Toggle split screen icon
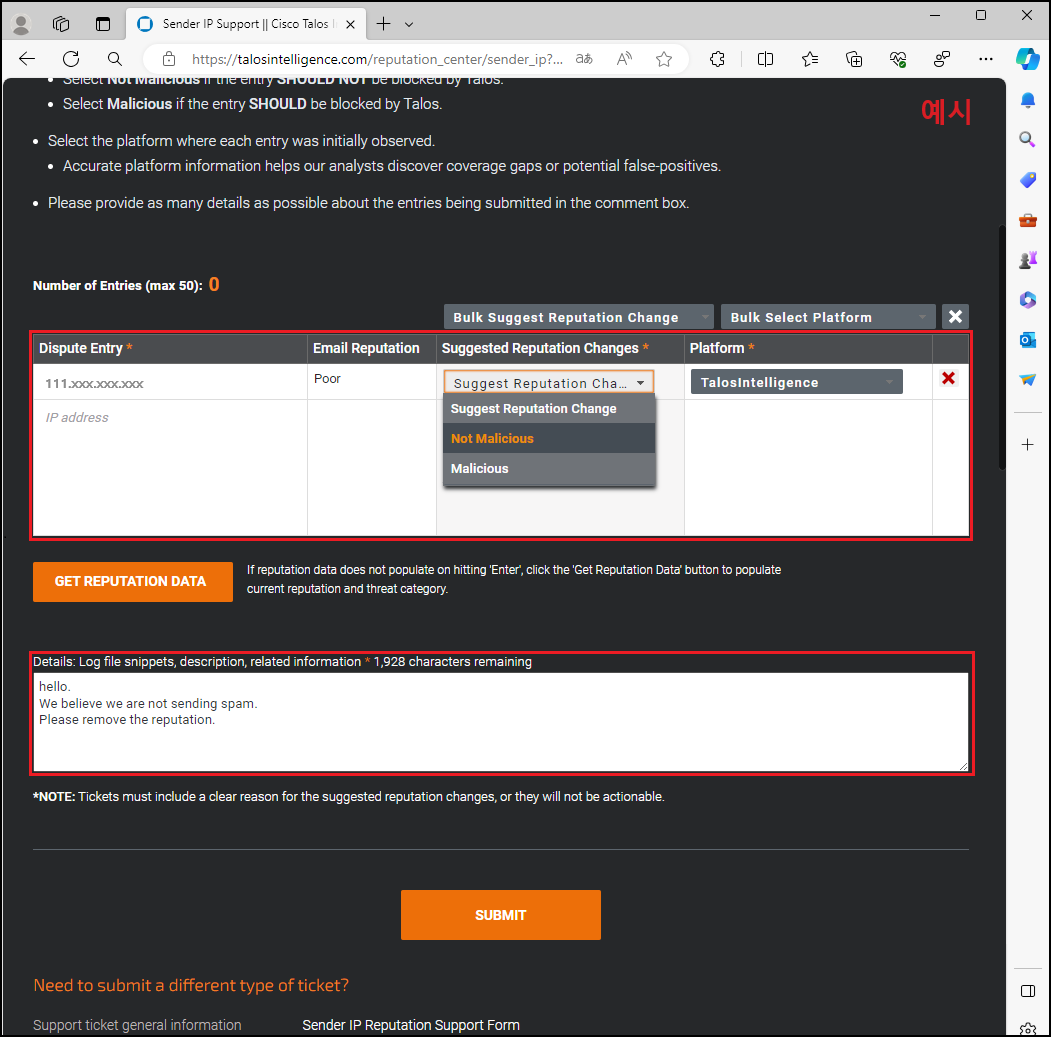This screenshot has height=1037, width=1051. pos(765,59)
